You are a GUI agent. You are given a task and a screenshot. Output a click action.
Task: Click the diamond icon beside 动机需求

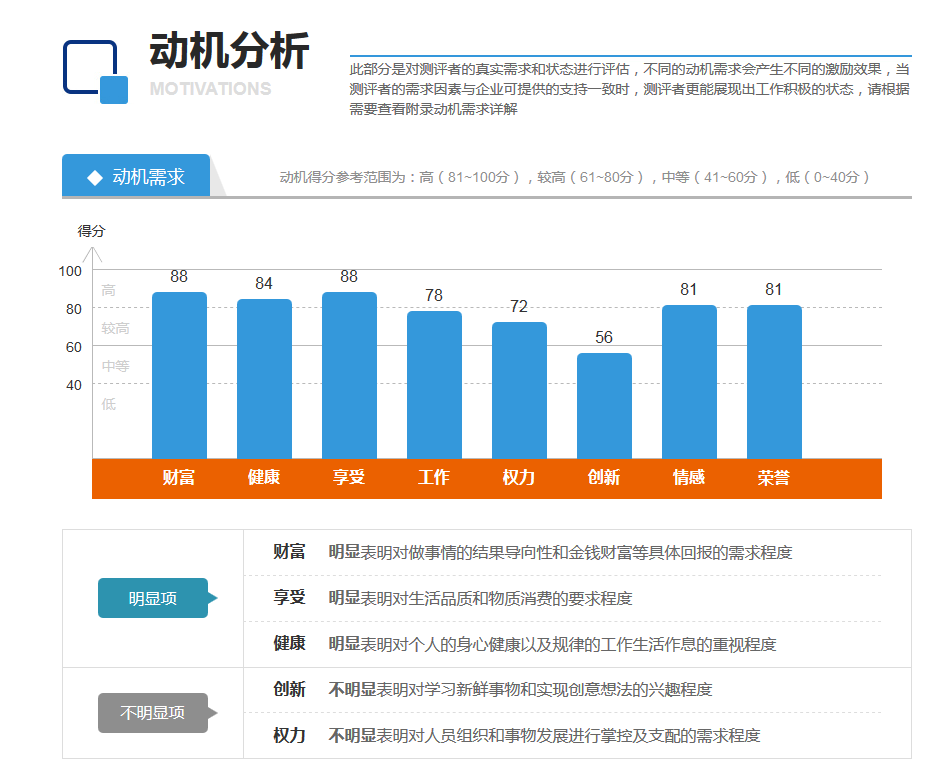[x=95, y=177]
